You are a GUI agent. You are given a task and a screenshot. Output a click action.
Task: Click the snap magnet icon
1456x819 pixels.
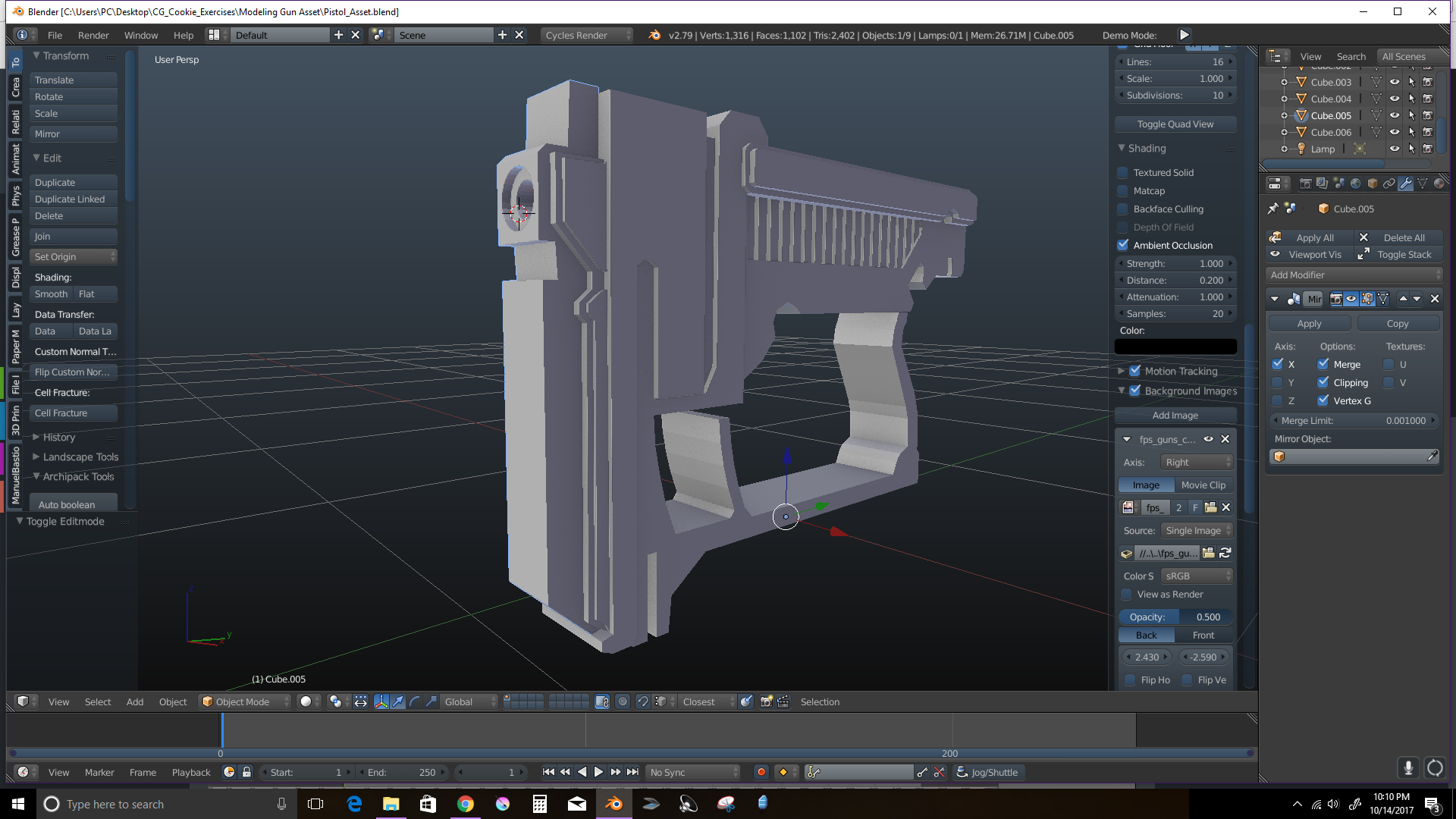[642, 701]
